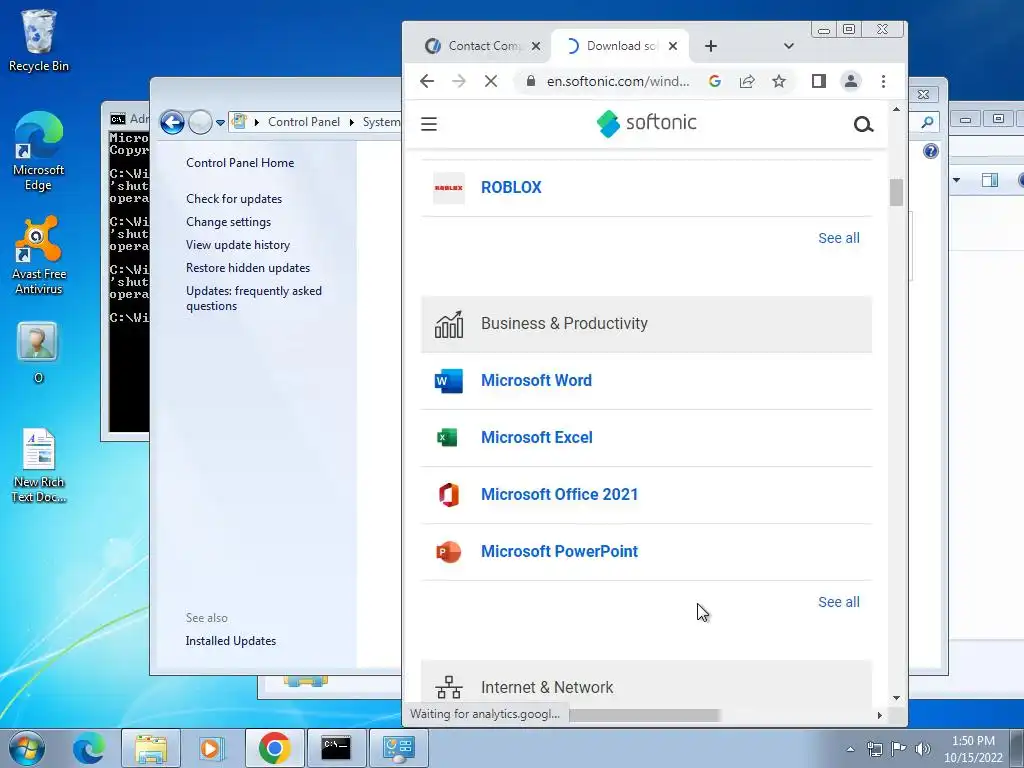Open the ROBLOX link
The height and width of the screenshot is (768, 1024).
511,187
